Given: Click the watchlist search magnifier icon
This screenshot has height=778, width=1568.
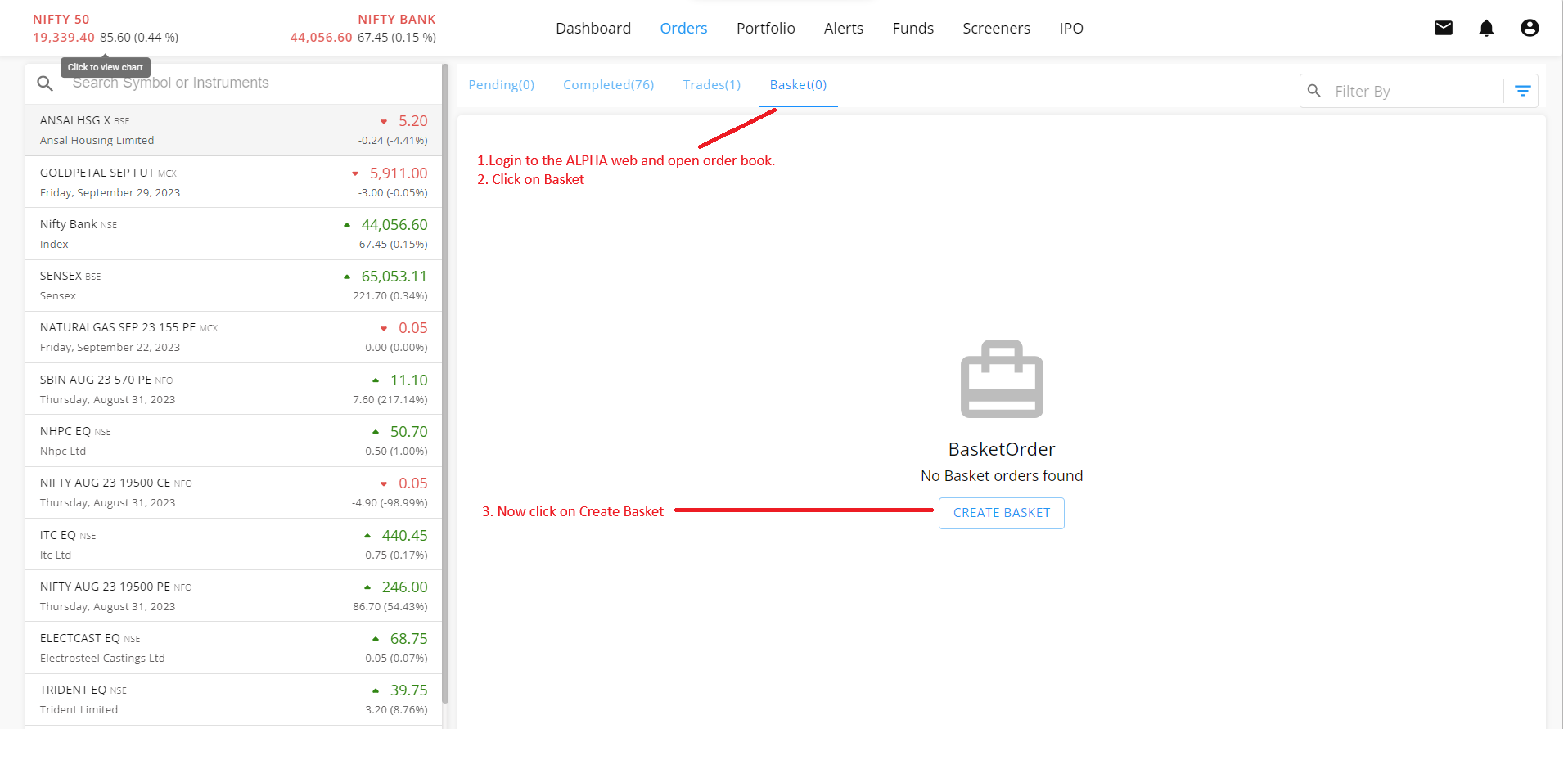Looking at the screenshot, I should (x=45, y=83).
